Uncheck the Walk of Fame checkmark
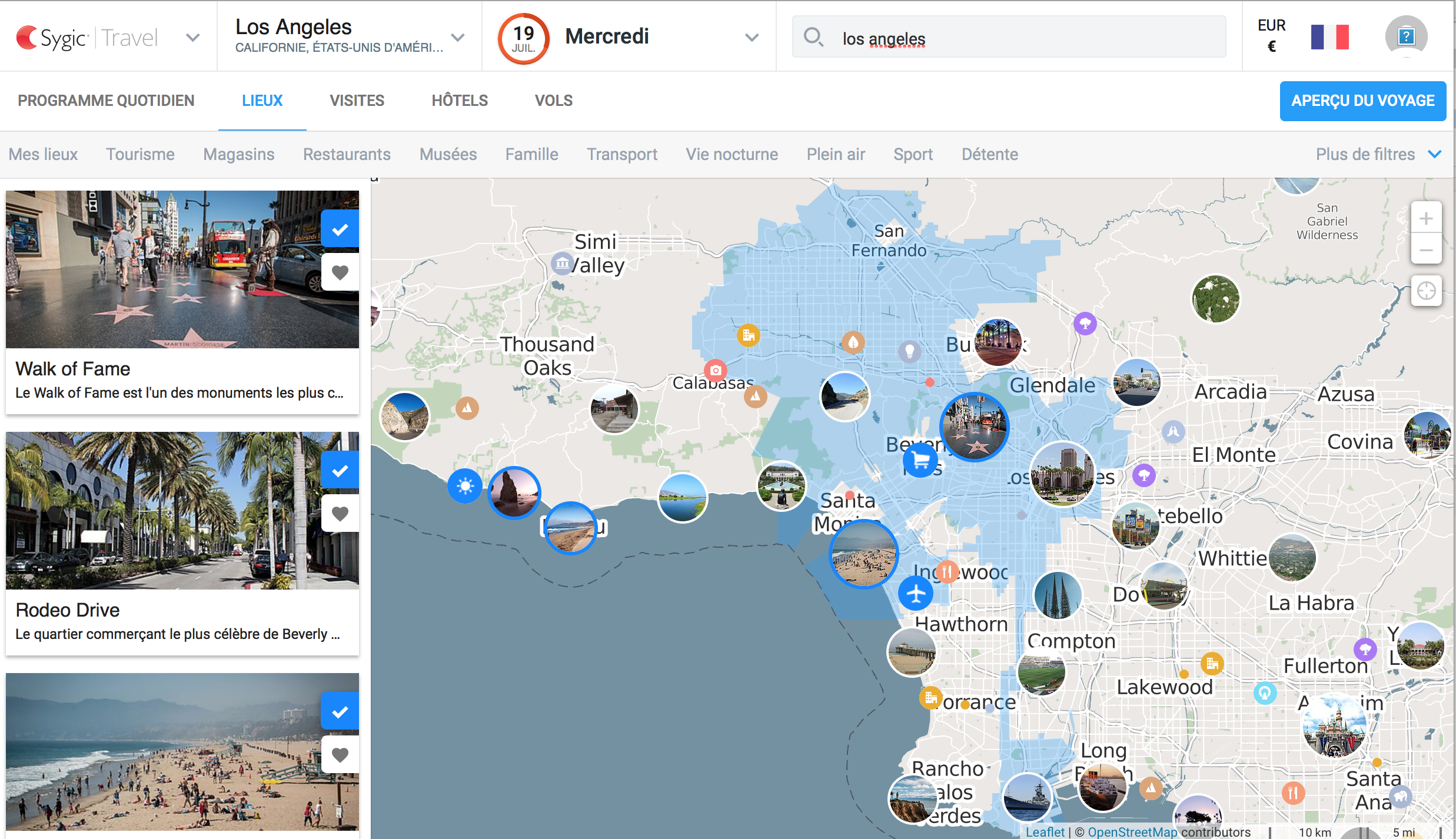 coord(340,229)
